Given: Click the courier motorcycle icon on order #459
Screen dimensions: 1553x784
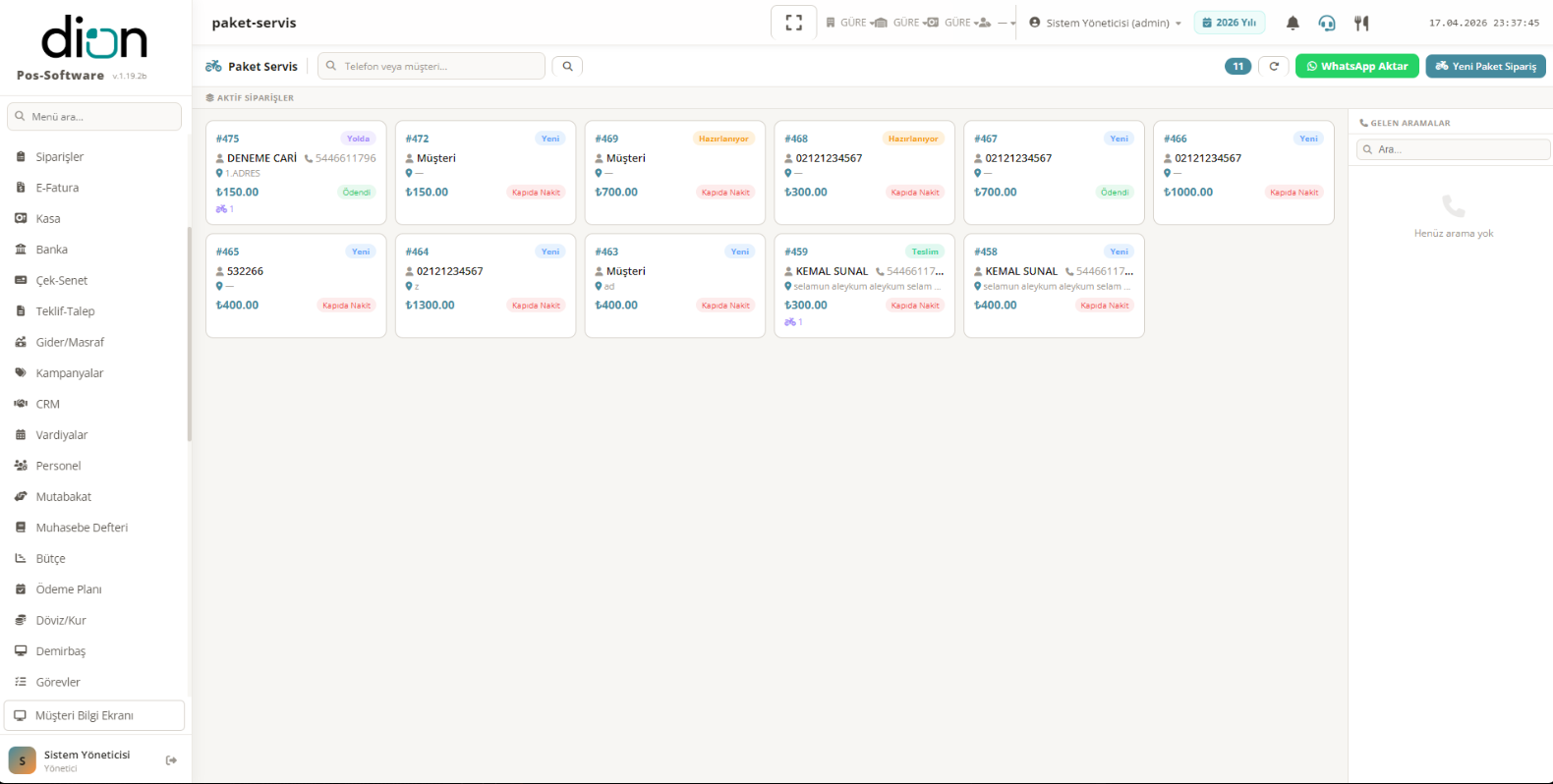Looking at the screenshot, I should pyautogui.click(x=790, y=322).
